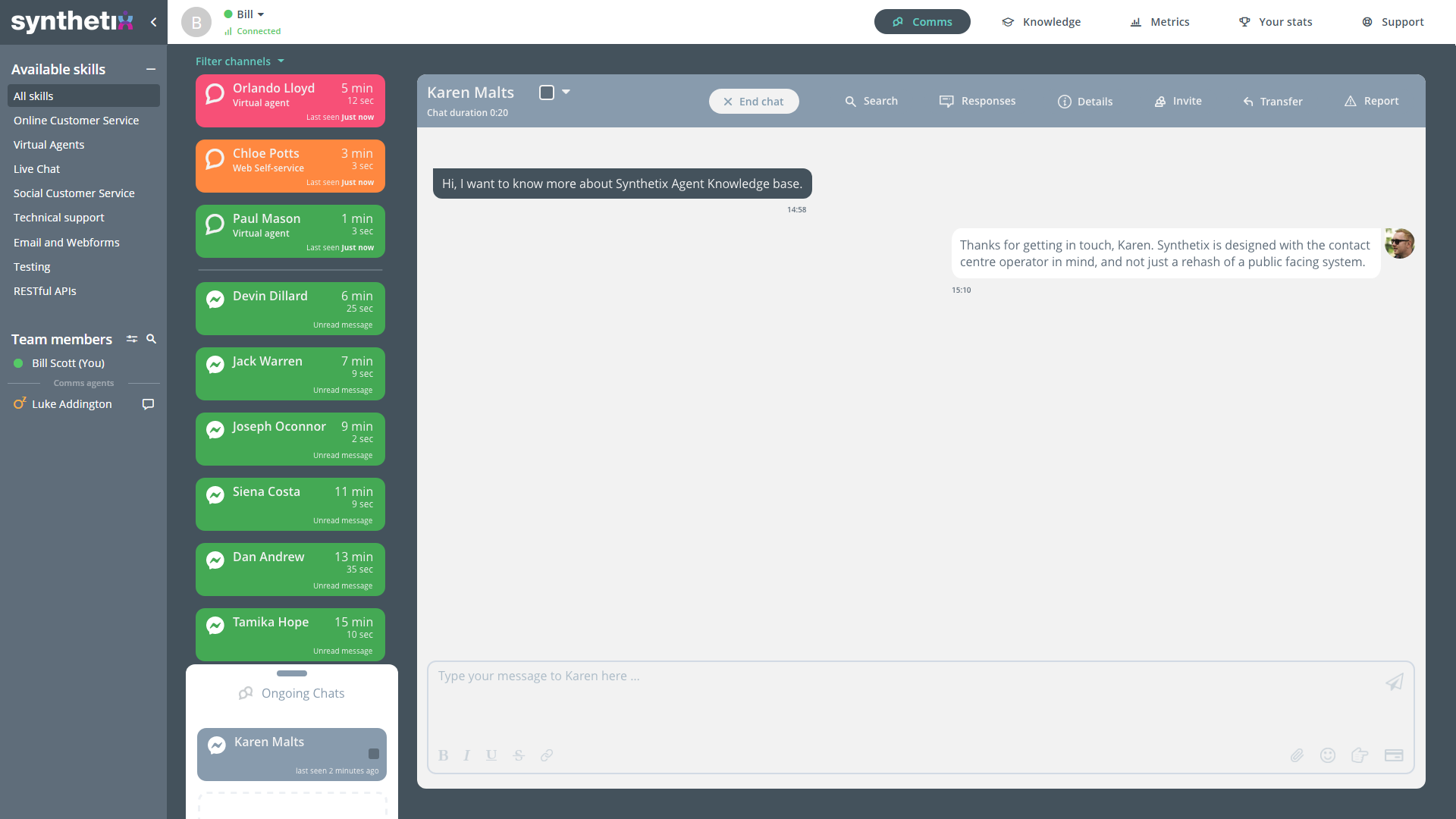Message Luke Addington via chat icon
This screenshot has height=819, width=1456.
tap(148, 404)
